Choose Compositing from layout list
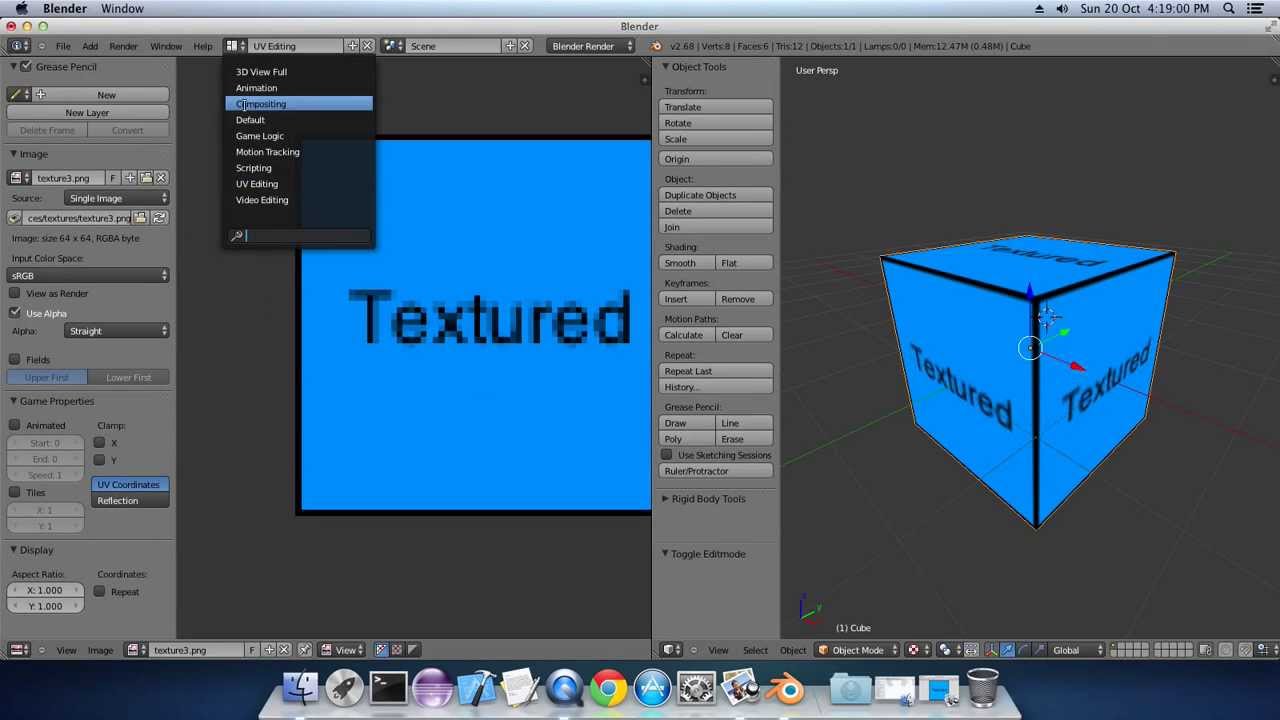Screen dimensions: 1280x720 300,104
